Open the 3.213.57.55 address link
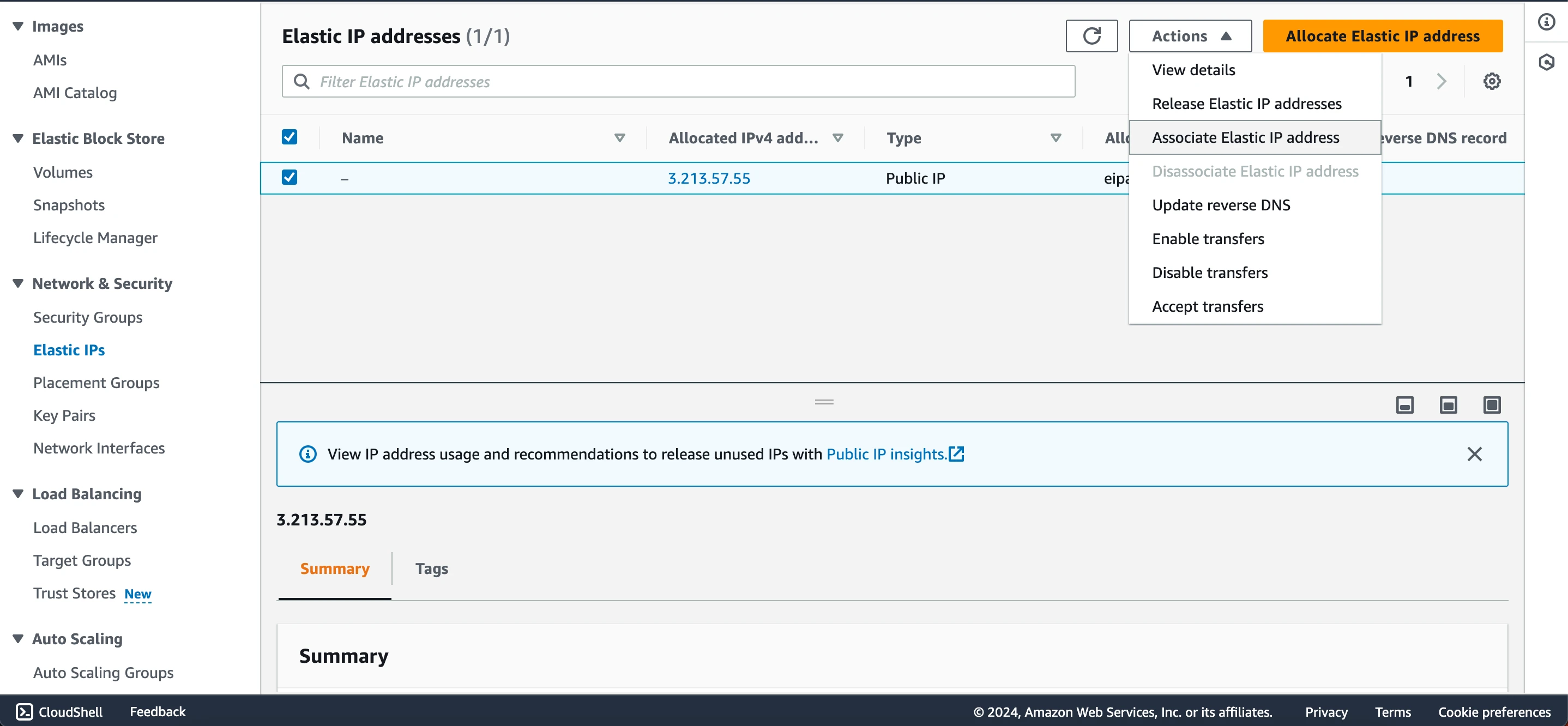Image resolution: width=1568 pixels, height=726 pixels. coord(709,178)
